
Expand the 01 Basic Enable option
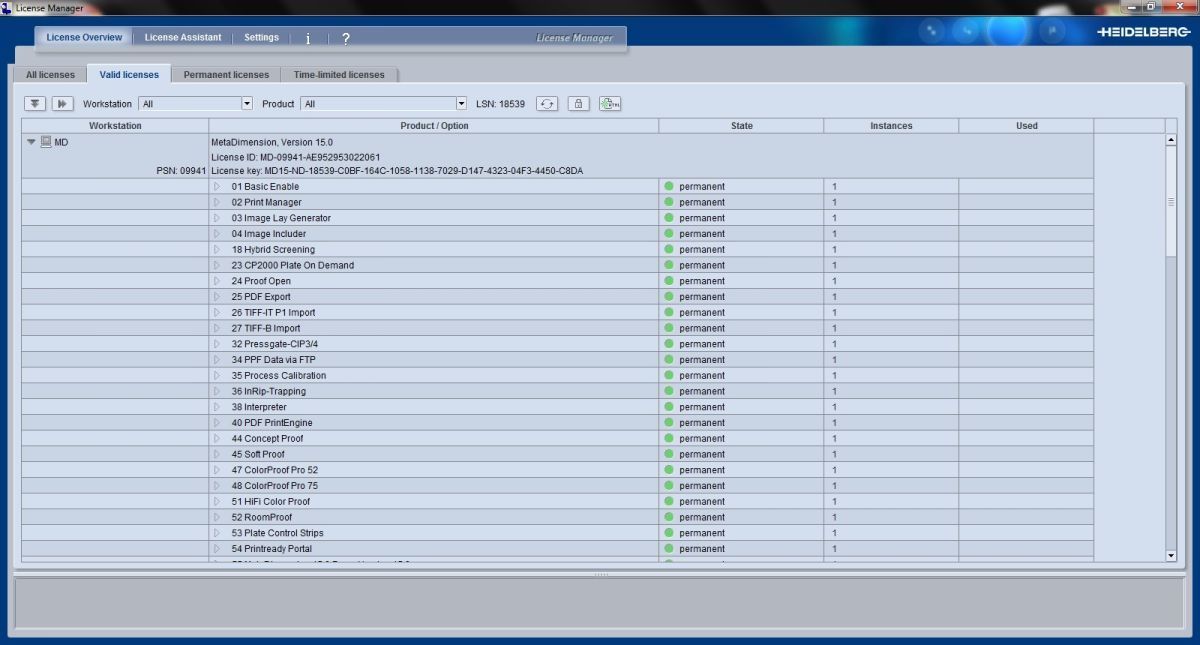tap(217, 187)
